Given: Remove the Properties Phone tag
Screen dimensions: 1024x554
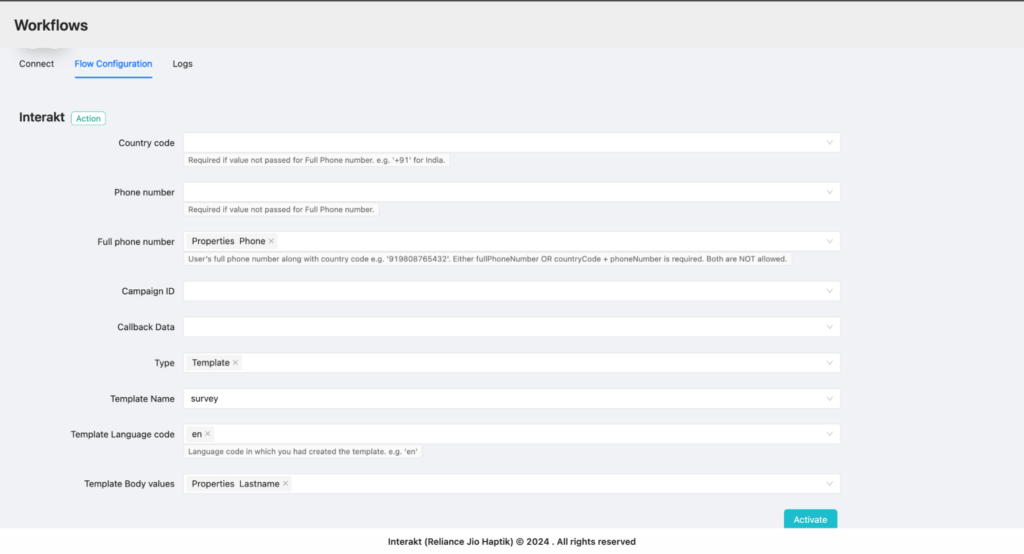Looking at the screenshot, I should 271,241.
